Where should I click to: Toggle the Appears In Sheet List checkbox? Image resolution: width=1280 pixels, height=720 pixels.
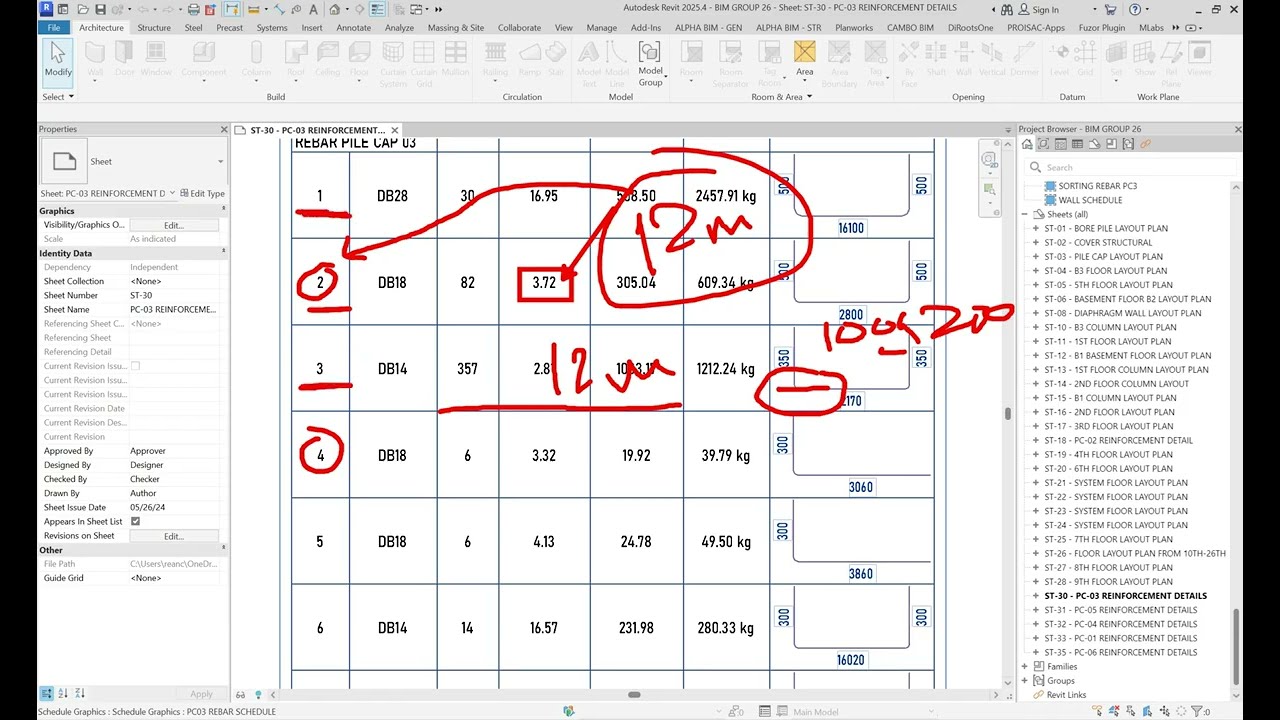click(135, 521)
